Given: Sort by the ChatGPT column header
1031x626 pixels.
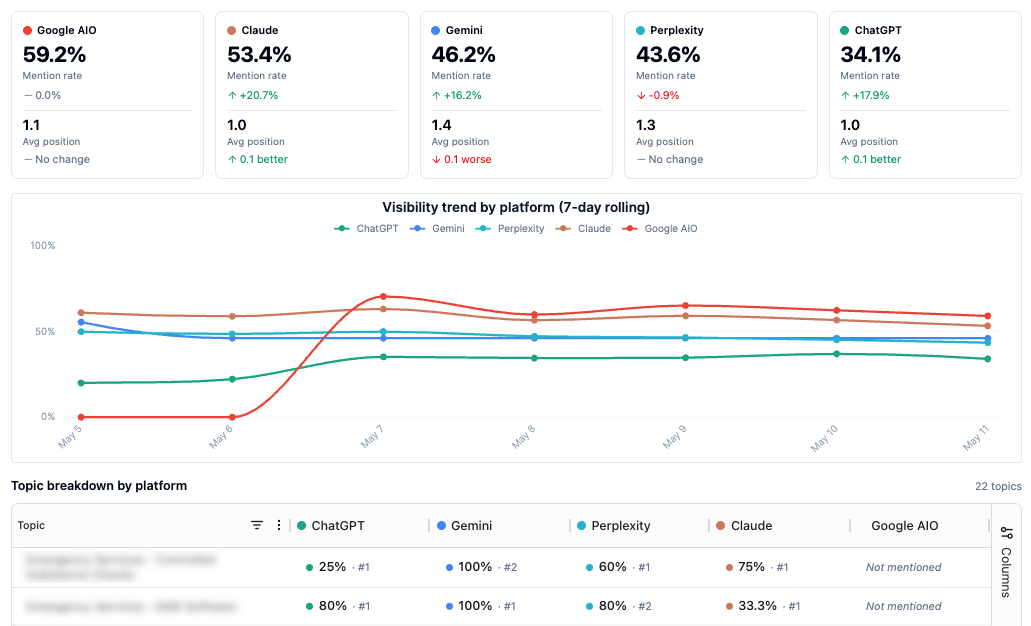Looking at the screenshot, I should (x=338, y=525).
